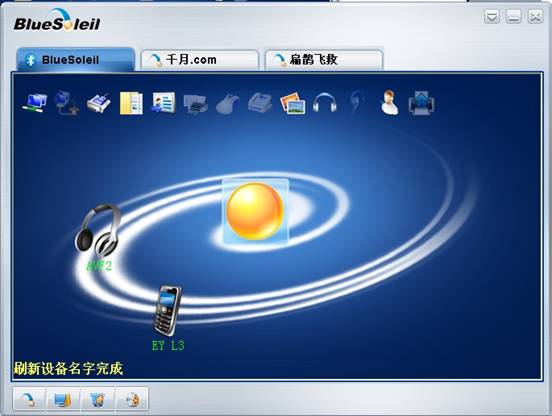Open the Basic Imaging photos icon
552x416 pixels.
[x=293, y=103]
